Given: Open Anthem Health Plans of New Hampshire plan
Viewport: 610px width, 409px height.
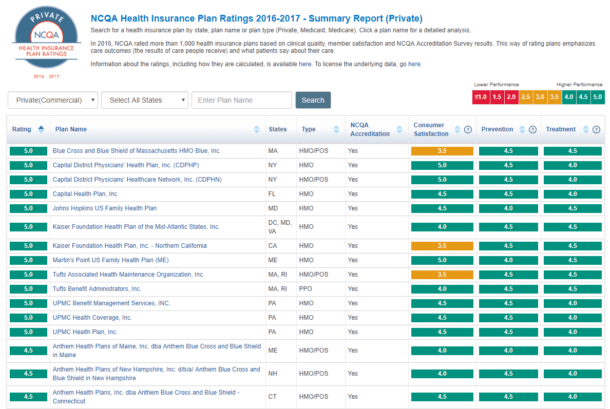Looking at the screenshot, I should [x=156, y=374].
